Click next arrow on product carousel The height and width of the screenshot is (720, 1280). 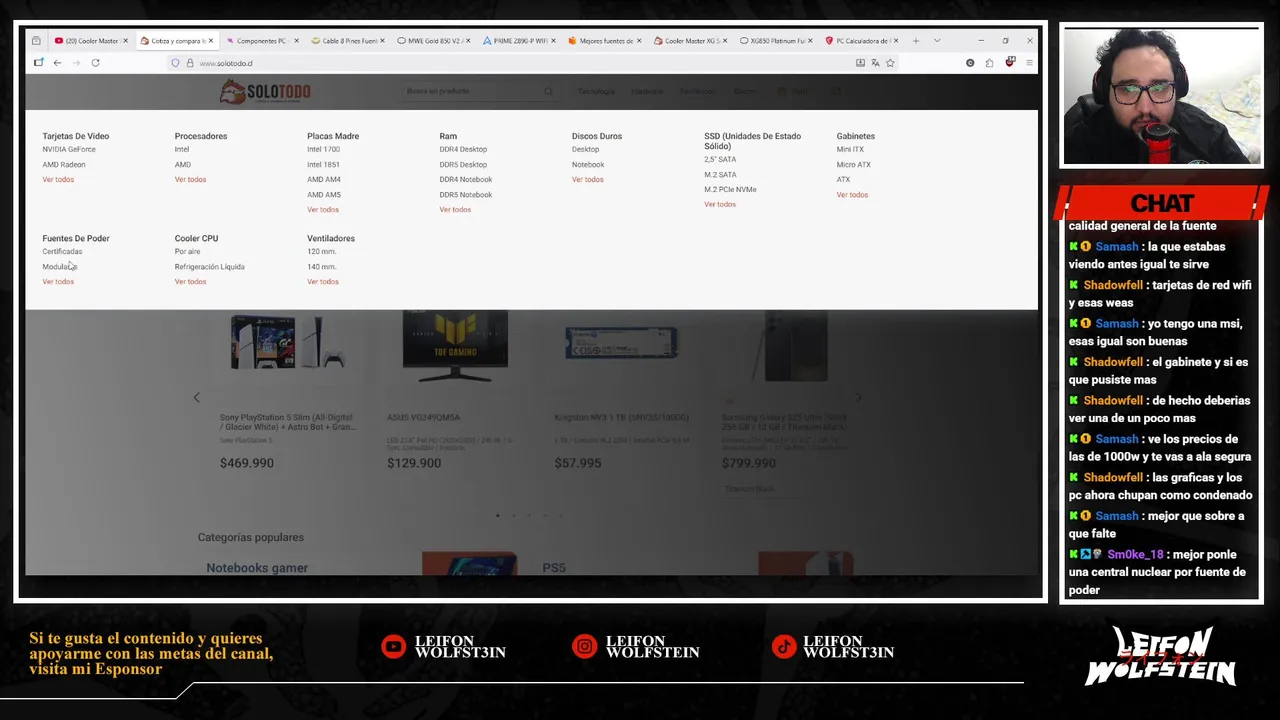coord(858,397)
